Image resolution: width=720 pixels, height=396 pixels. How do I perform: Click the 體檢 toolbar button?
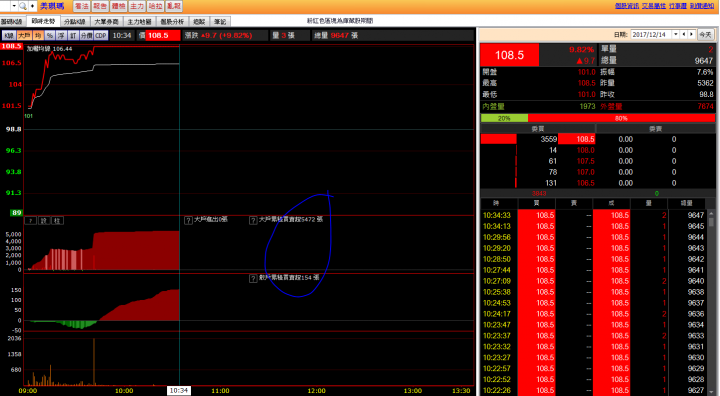click(118, 6)
